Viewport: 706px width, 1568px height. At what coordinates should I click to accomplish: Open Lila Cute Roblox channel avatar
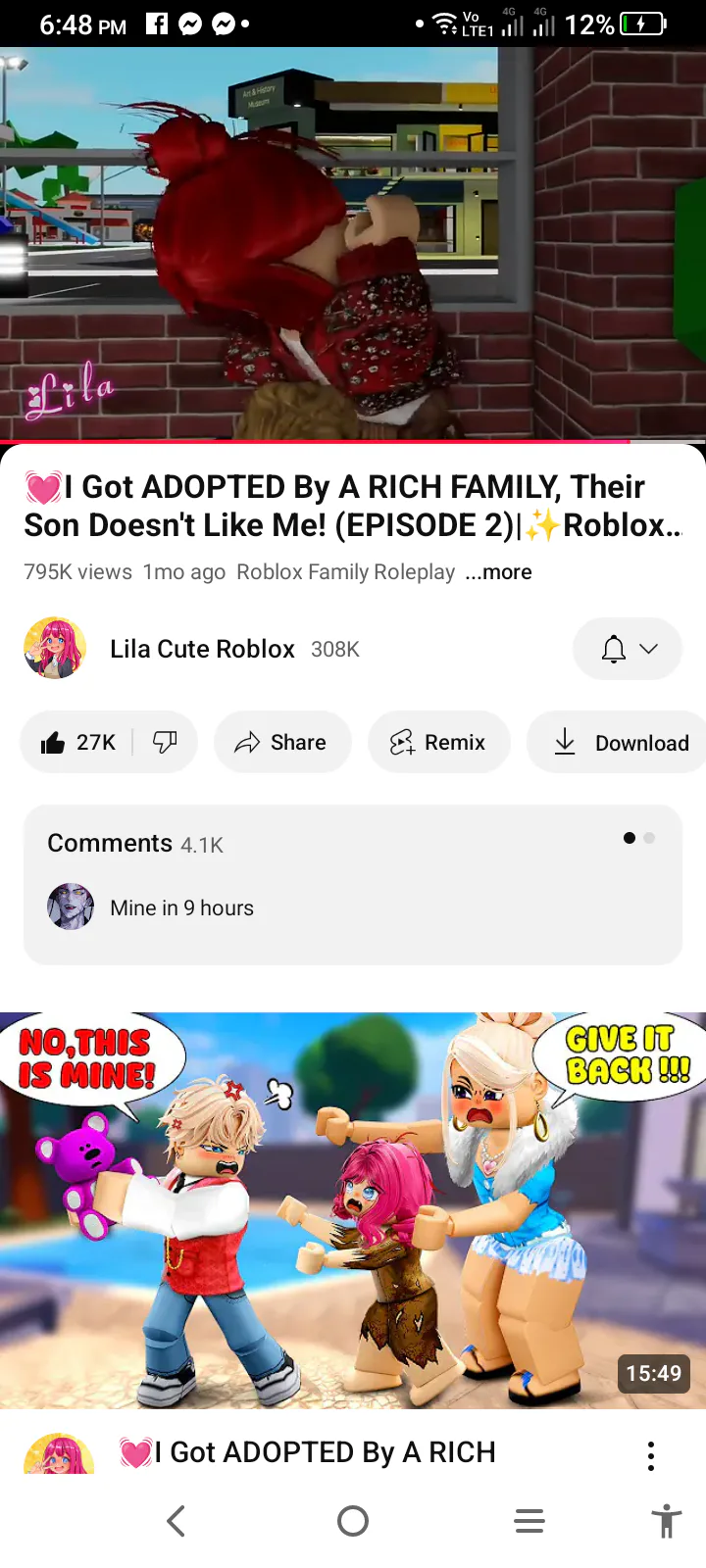tap(55, 648)
